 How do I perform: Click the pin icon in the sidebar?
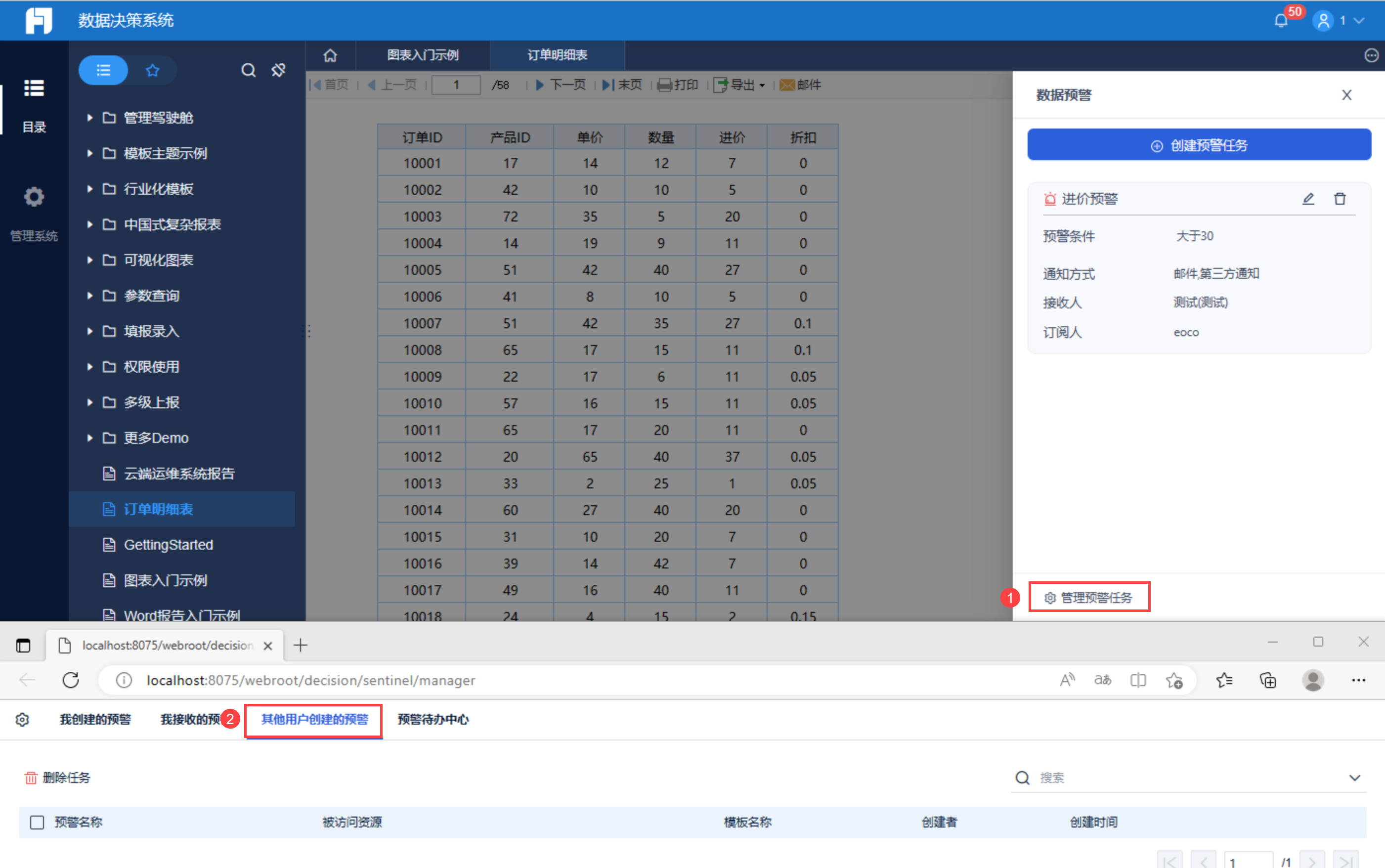[278, 70]
